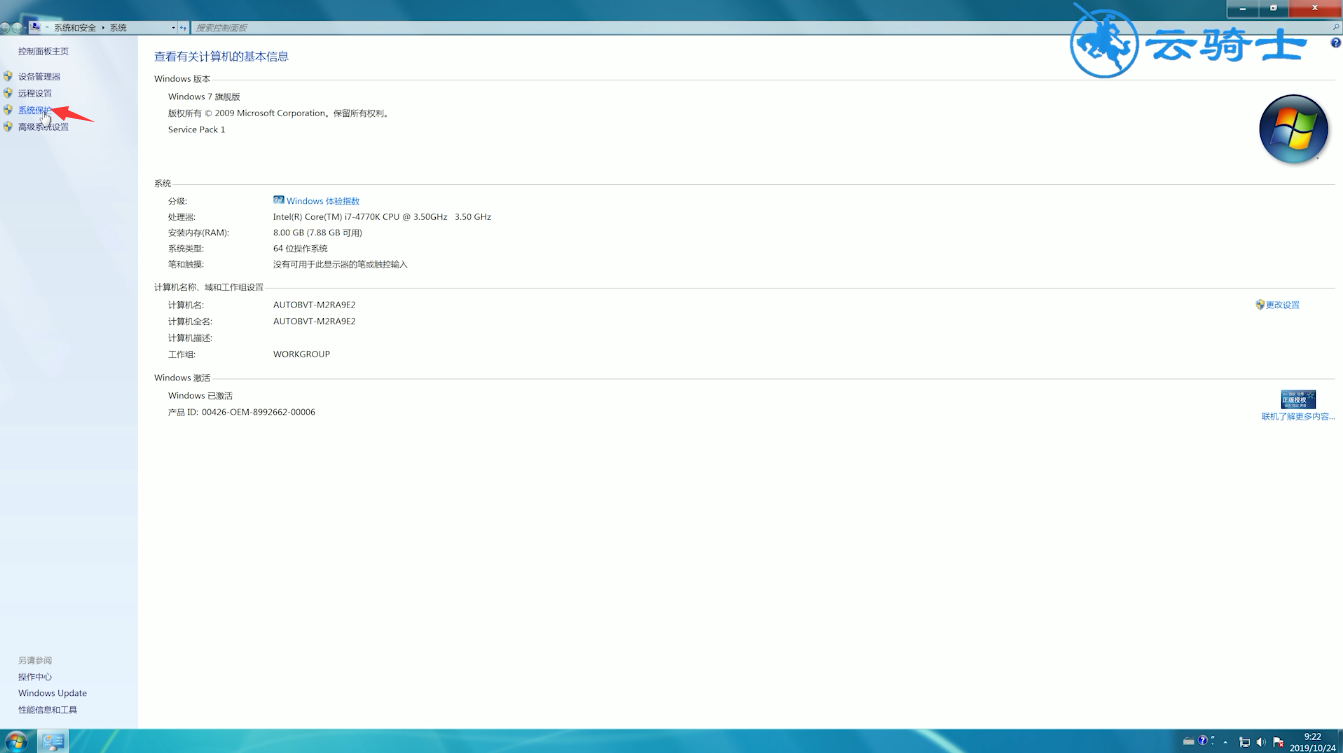Select 系统和安全 in the breadcrumb
The image size is (1343, 753).
(x=75, y=27)
